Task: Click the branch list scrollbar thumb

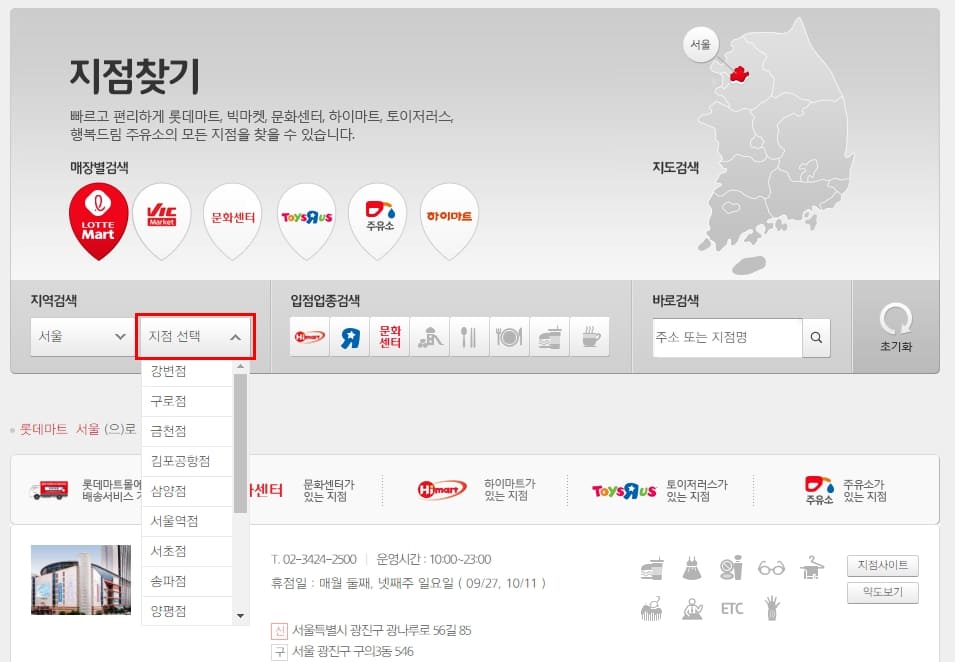Action: pyautogui.click(x=241, y=443)
